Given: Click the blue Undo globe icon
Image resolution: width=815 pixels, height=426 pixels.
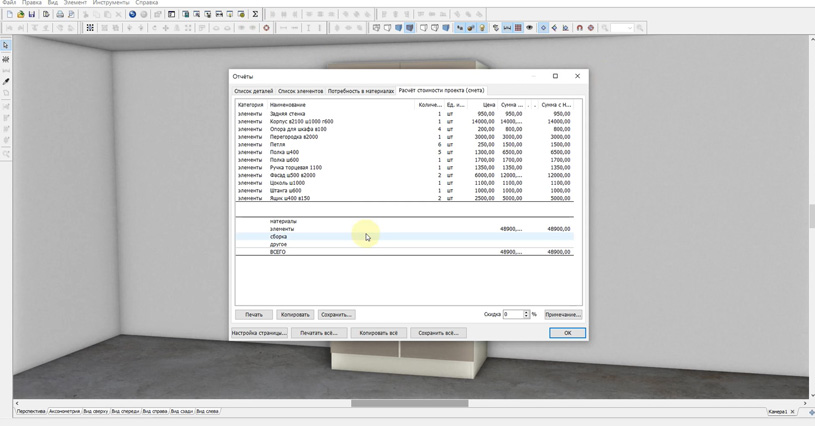Looking at the screenshot, I should (x=133, y=14).
